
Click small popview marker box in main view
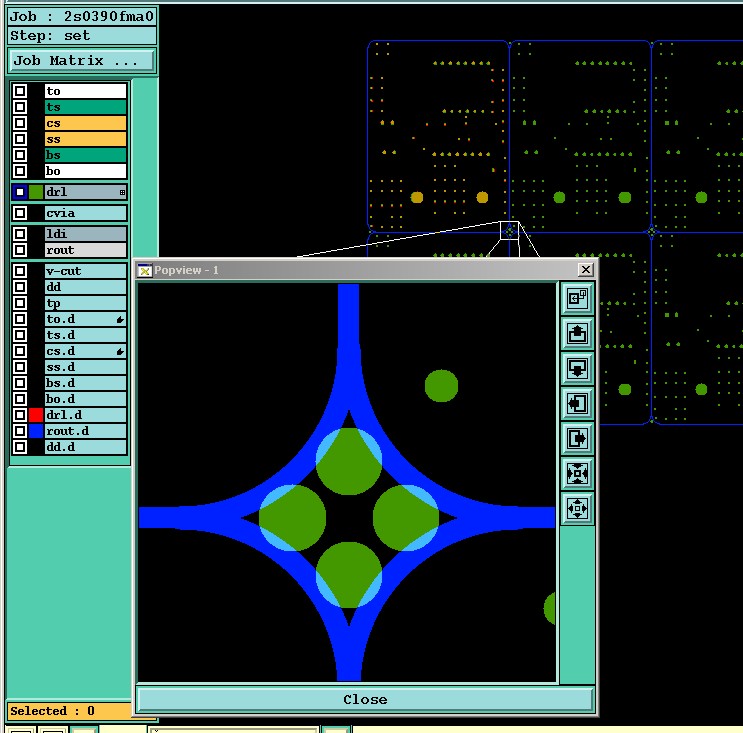pyautogui.click(x=509, y=231)
